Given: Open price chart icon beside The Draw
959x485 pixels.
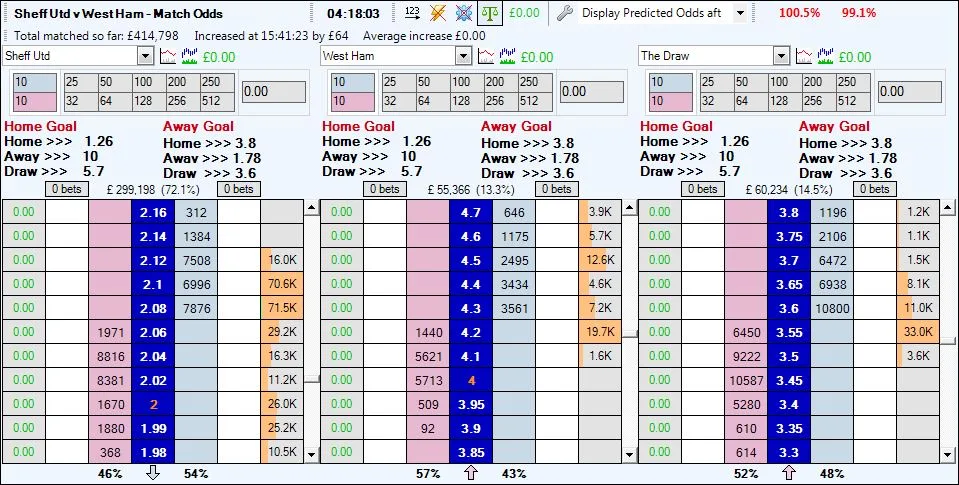Looking at the screenshot, I should (x=804, y=56).
